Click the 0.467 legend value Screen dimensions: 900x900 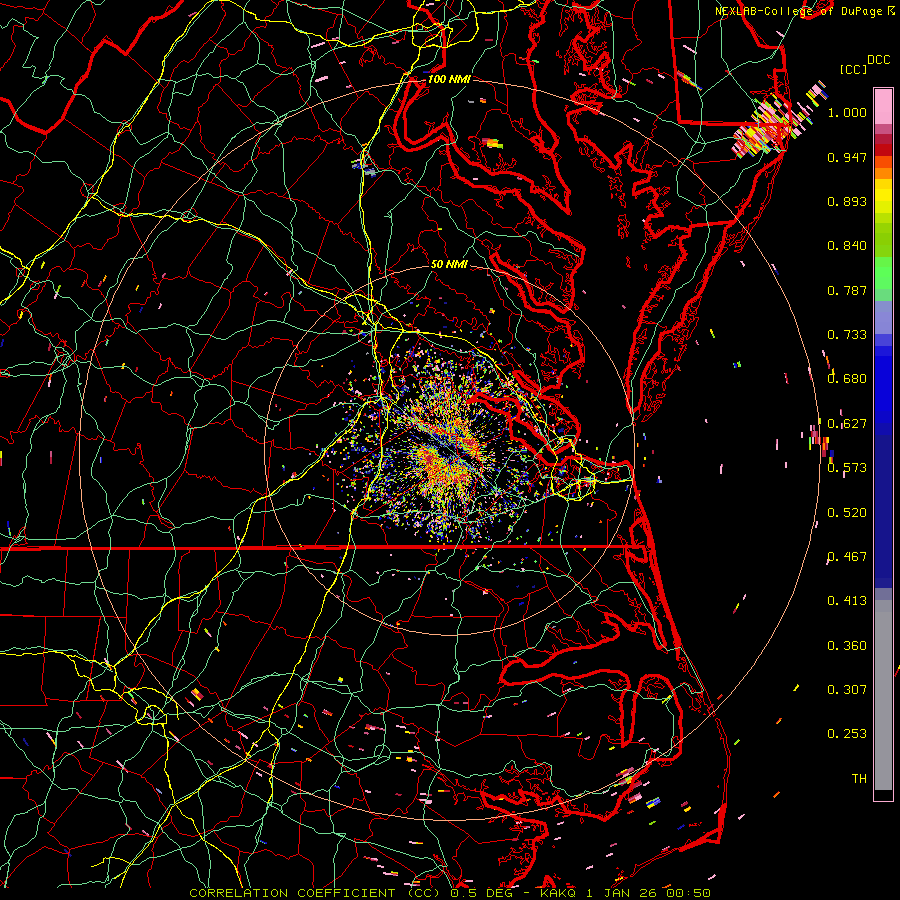tap(847, 557)
